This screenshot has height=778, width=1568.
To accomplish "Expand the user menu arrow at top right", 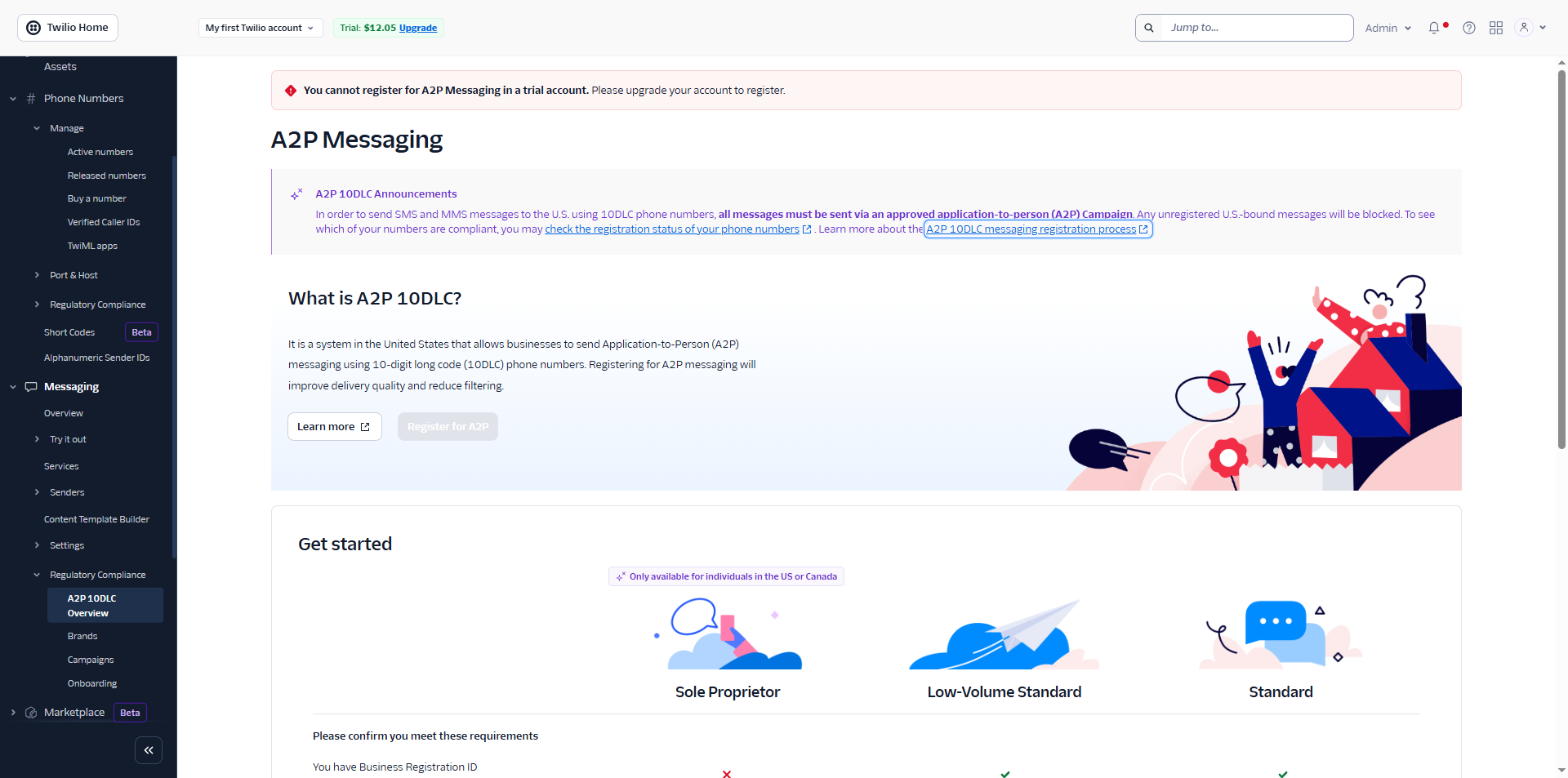I will [1543, 28].
